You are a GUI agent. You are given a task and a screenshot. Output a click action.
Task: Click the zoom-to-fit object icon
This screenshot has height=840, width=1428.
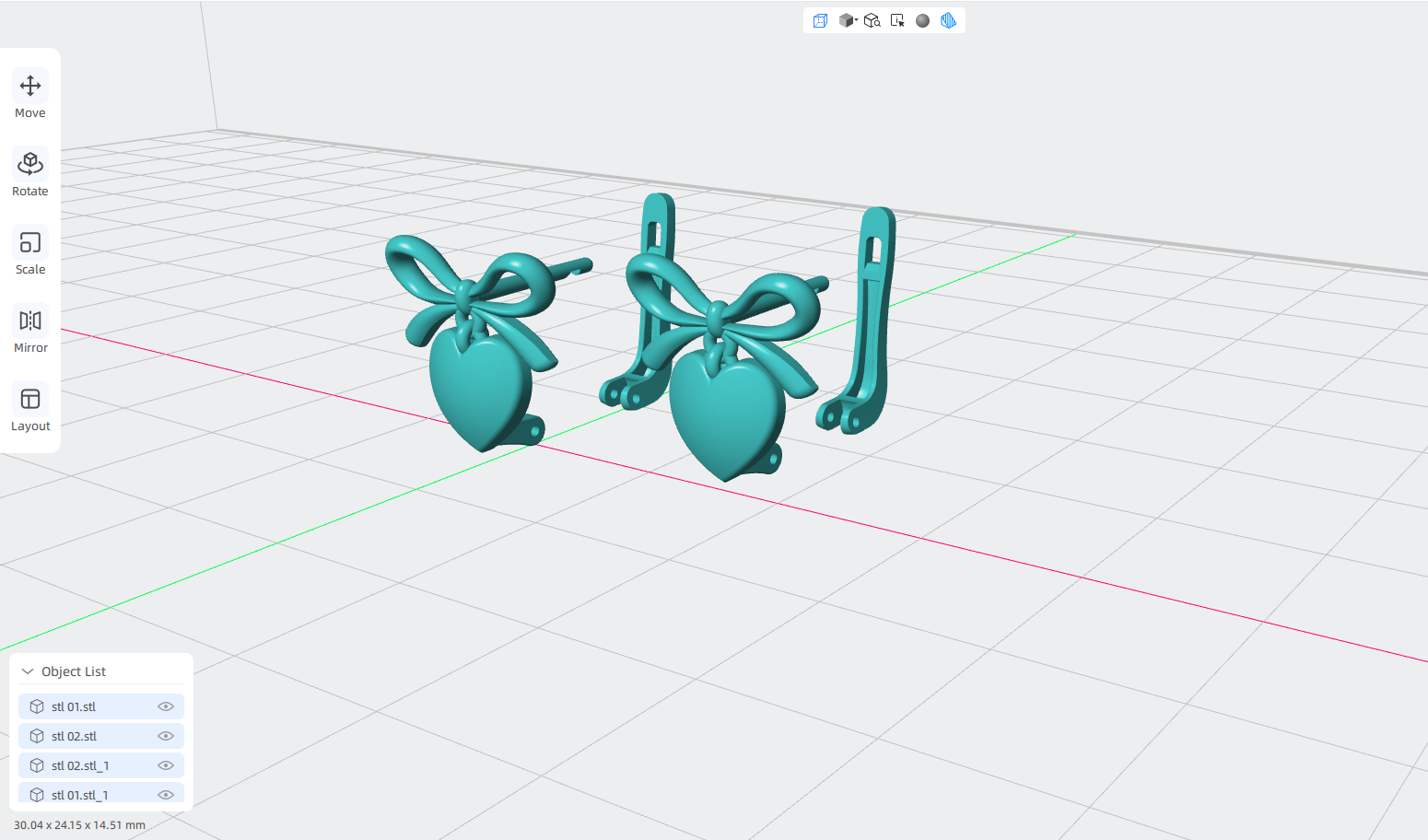tap(872, 20)
